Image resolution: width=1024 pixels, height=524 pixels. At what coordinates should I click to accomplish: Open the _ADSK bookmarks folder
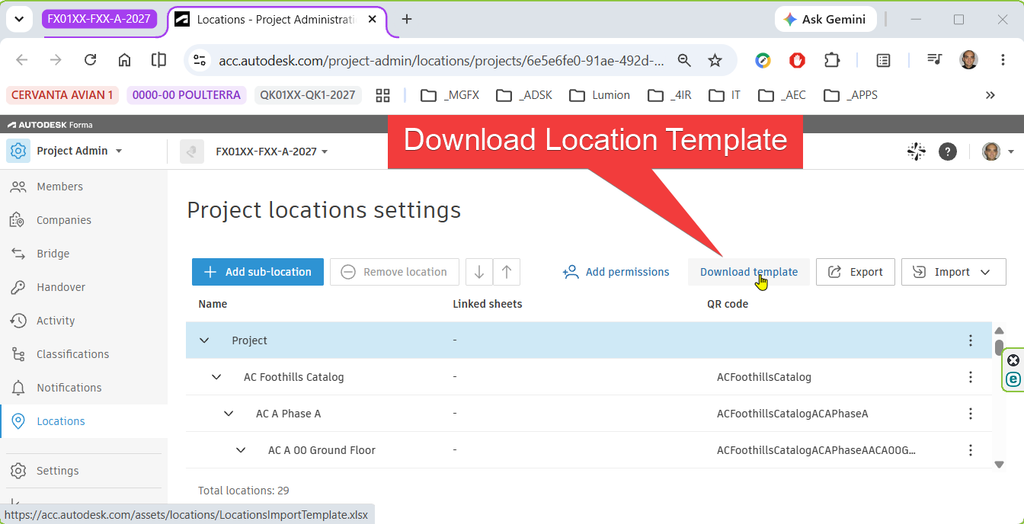[x=524, y=95]
